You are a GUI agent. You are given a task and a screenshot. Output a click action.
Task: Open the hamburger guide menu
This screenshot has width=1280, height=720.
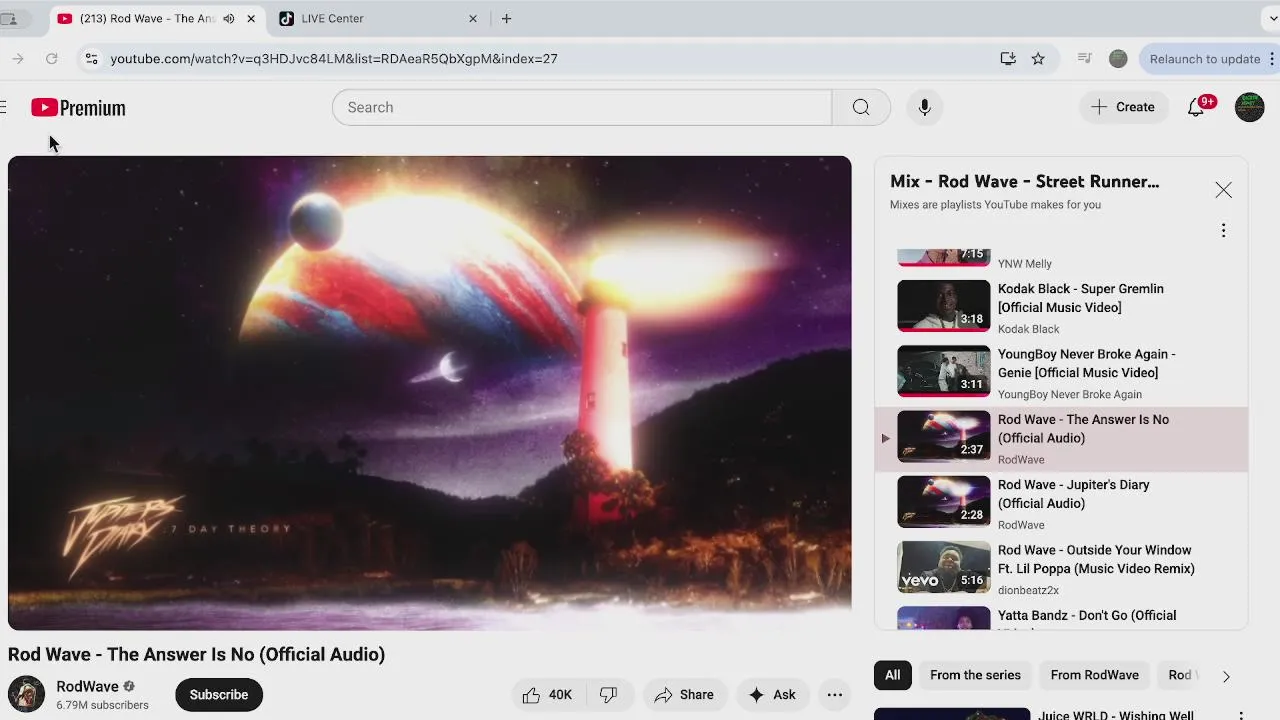pos(3,107)
